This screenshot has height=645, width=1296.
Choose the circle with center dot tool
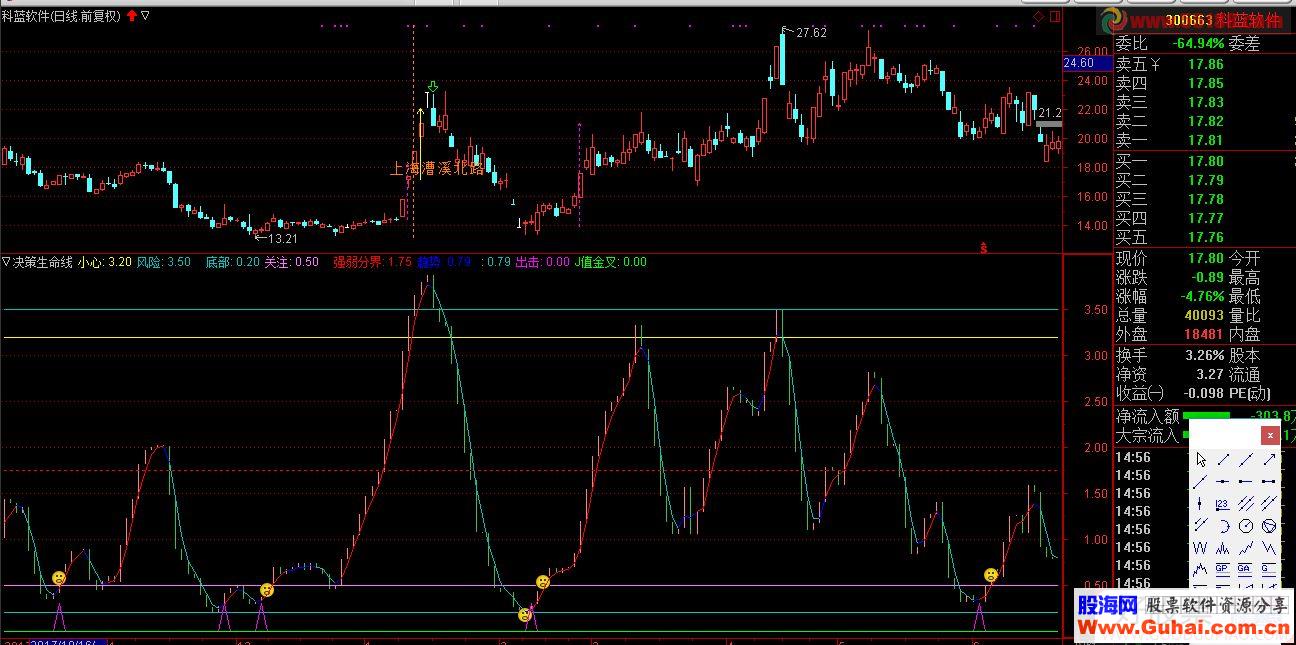pos(1245,525)
